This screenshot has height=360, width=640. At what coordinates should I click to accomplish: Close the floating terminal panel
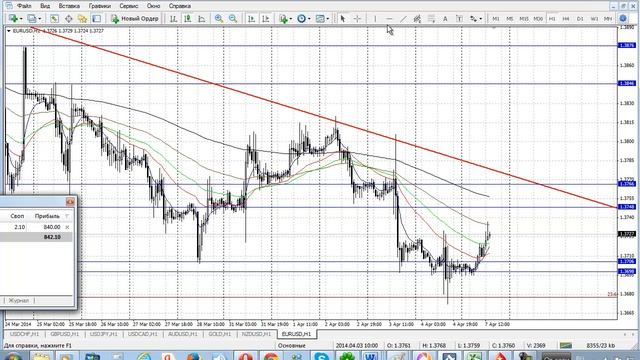pos(70,202)
